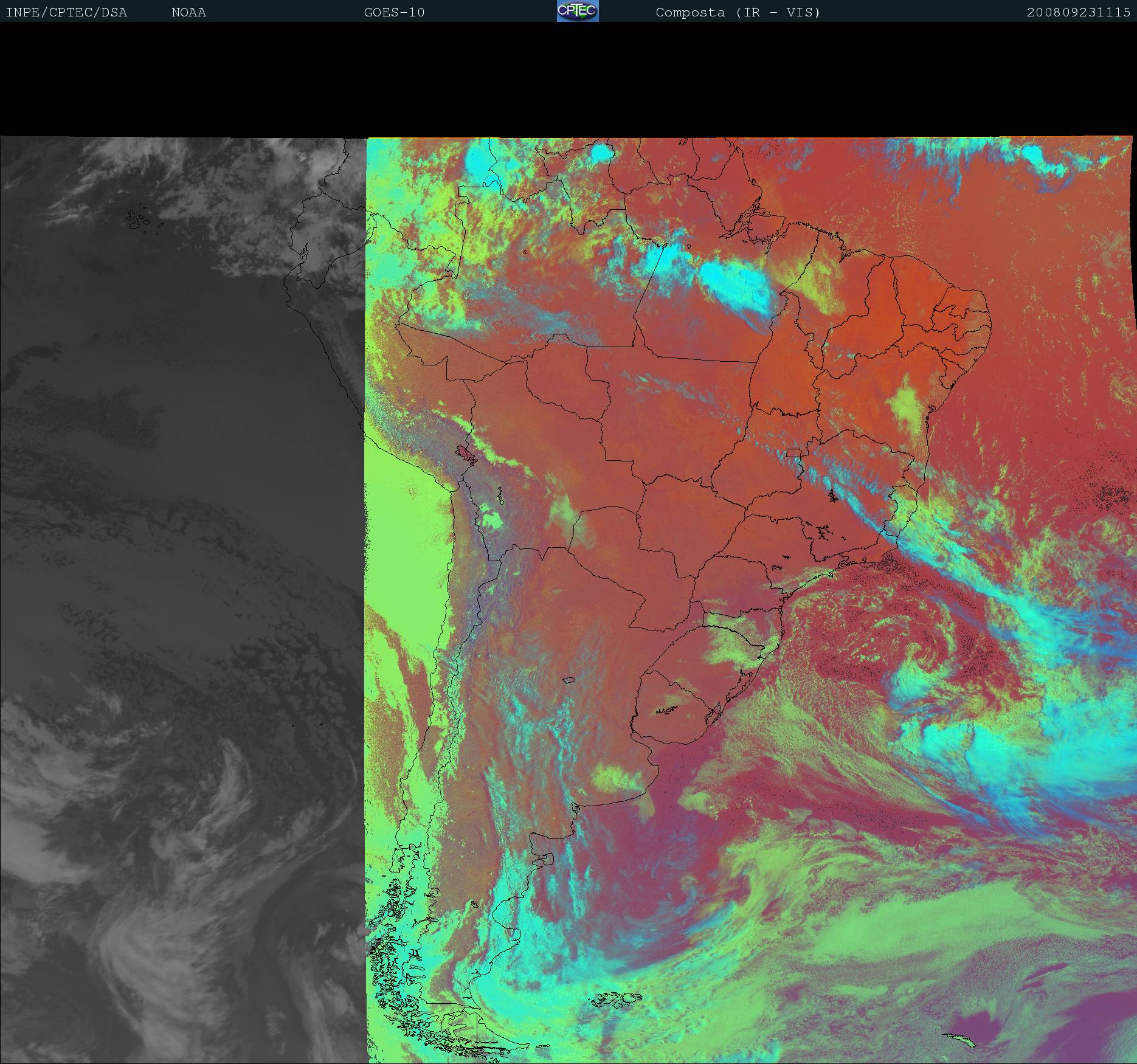Click the solid green area off Chile's coast
This screenshot has height=1064, width=1137.
pyautogui.click(x=401, y=547)
